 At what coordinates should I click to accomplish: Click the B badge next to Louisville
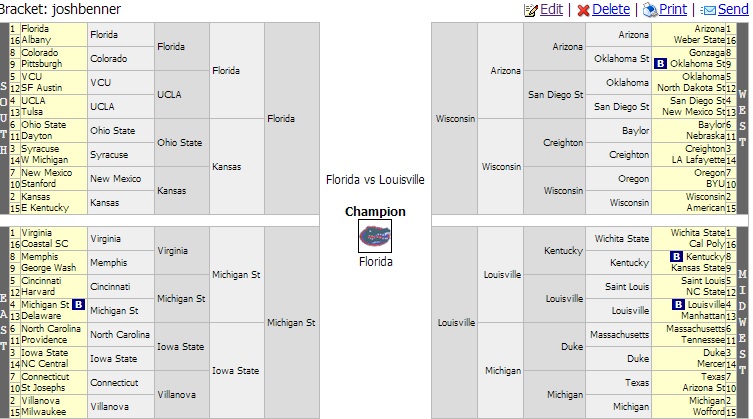[677, 304]
